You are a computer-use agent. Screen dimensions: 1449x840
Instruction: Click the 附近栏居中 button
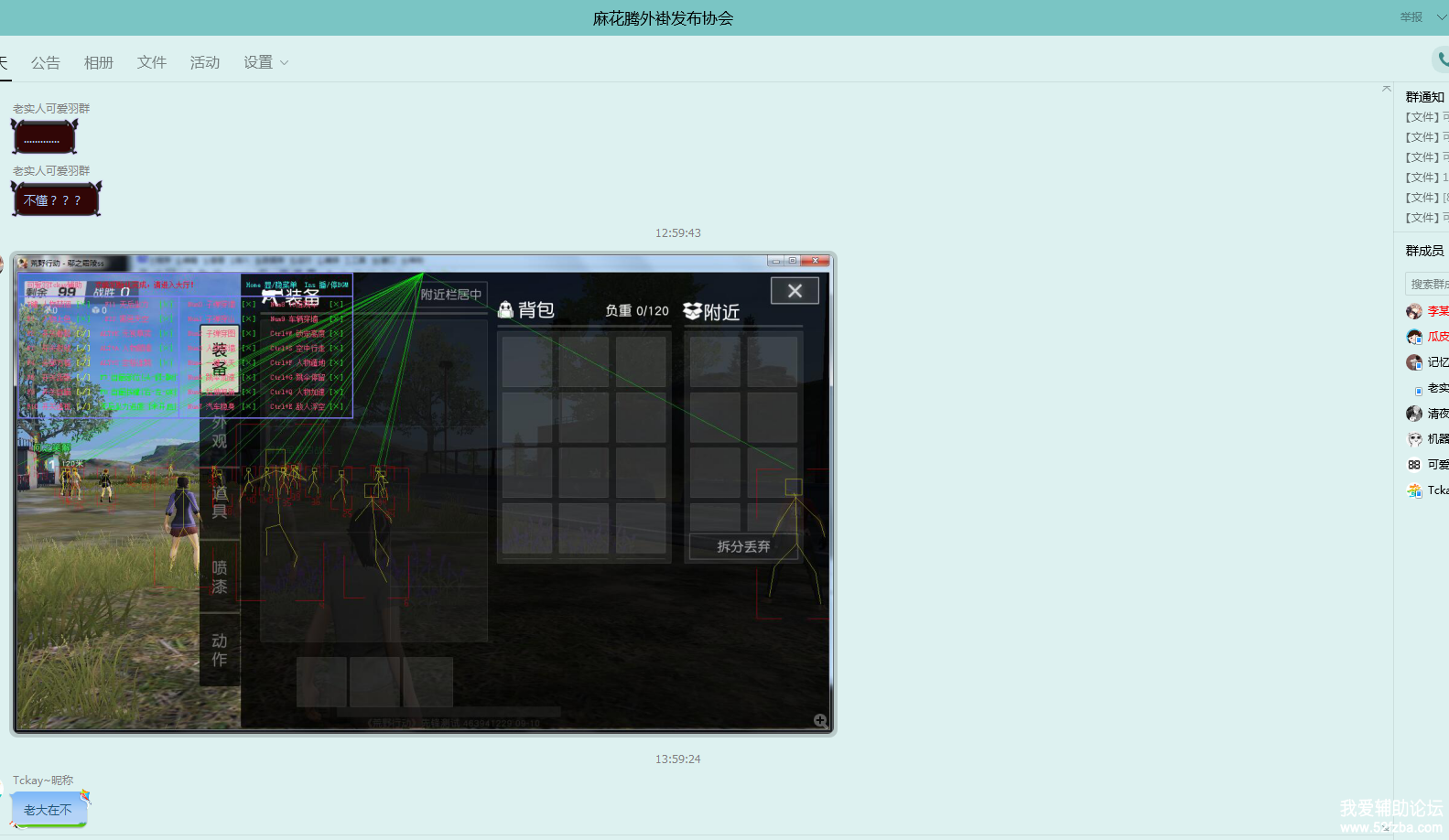click(x=451, y=295)
